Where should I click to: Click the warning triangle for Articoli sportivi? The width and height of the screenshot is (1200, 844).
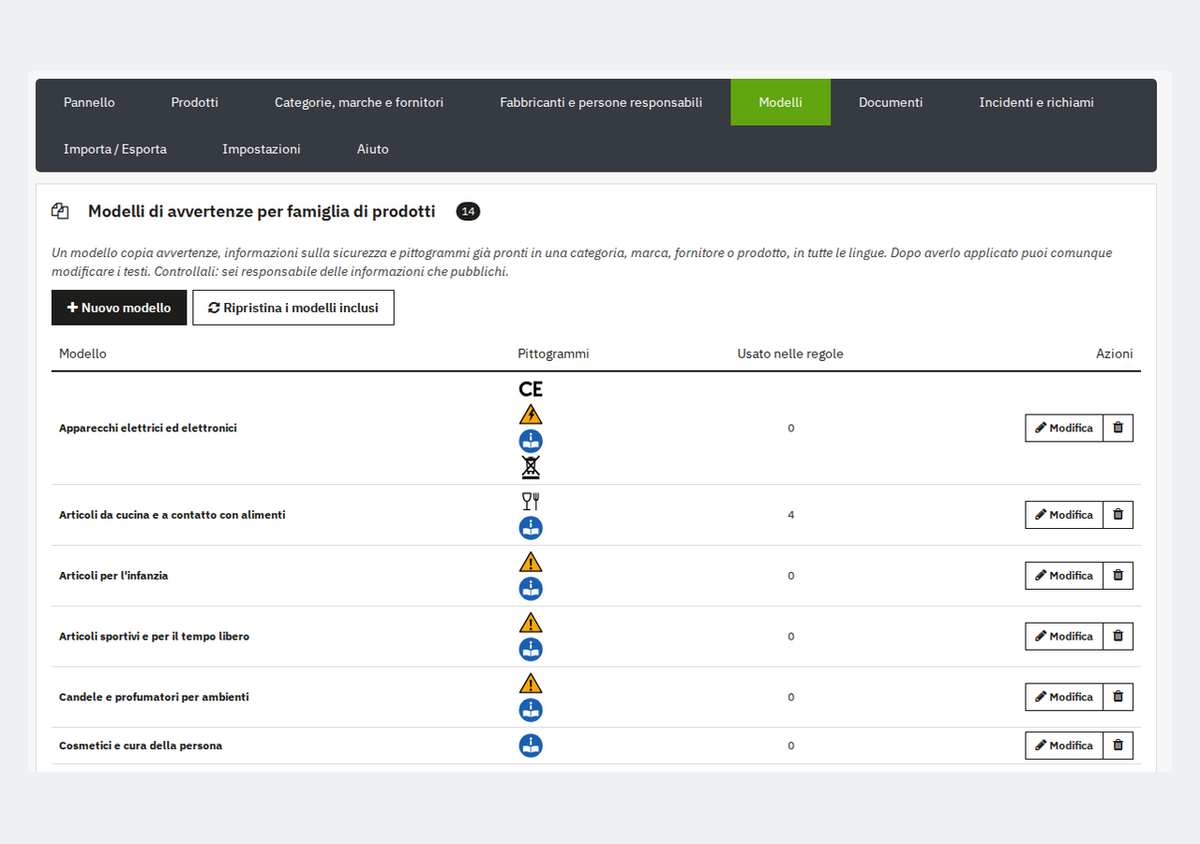coord(531,623)
